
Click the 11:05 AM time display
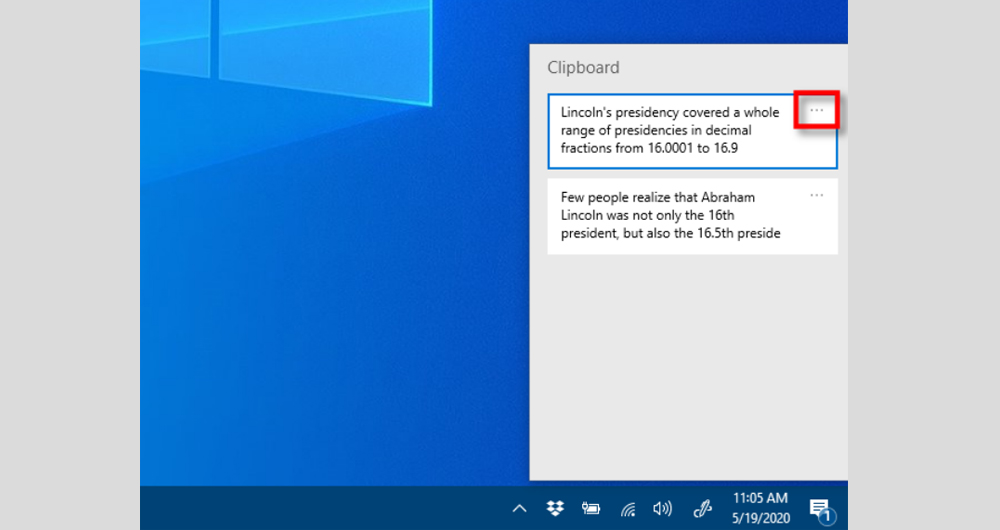pyautogui.click(x=760, y=498)
